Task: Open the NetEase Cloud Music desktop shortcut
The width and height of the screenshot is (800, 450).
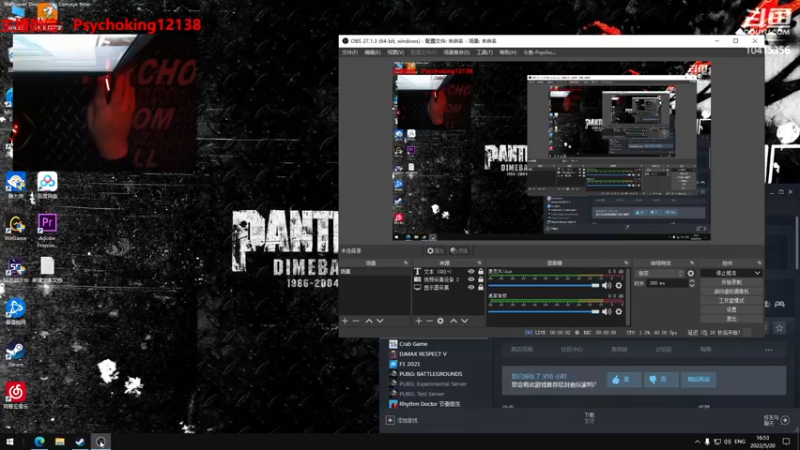Action: (16, 396)
